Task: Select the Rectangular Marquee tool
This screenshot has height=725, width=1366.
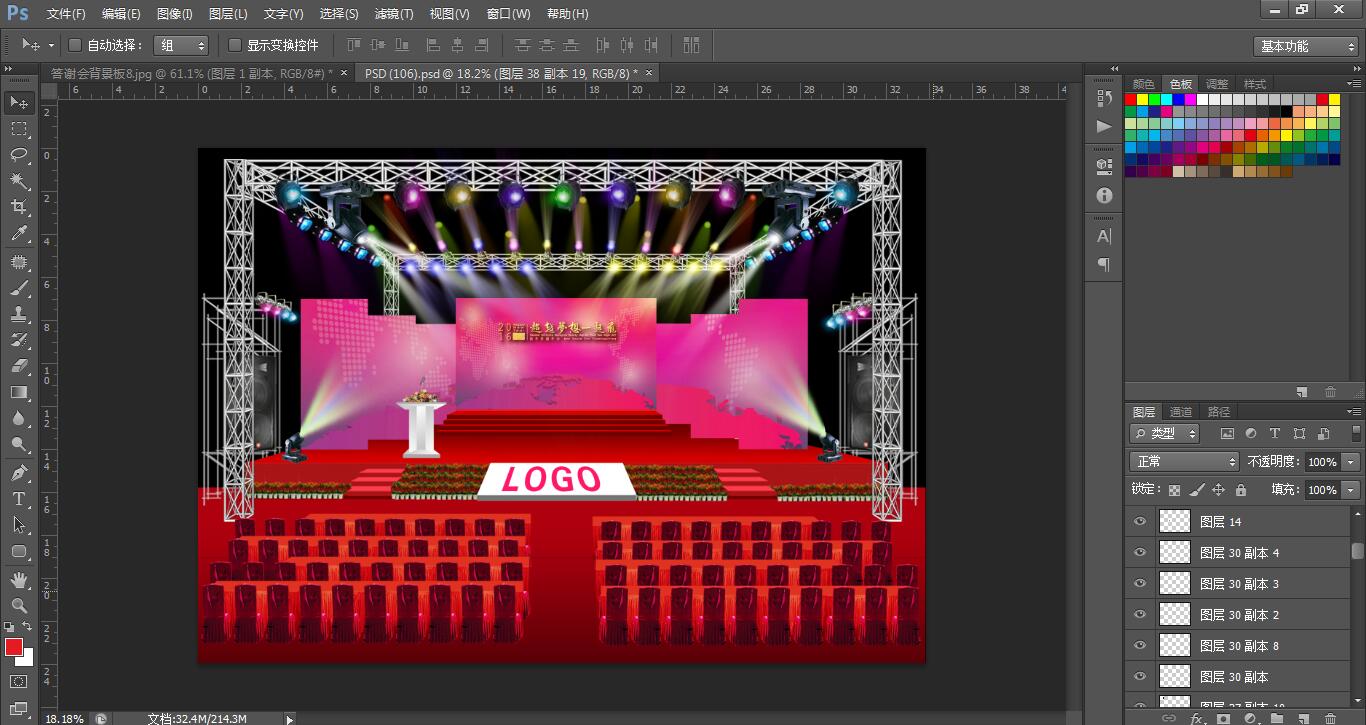Action: [19, 129]
